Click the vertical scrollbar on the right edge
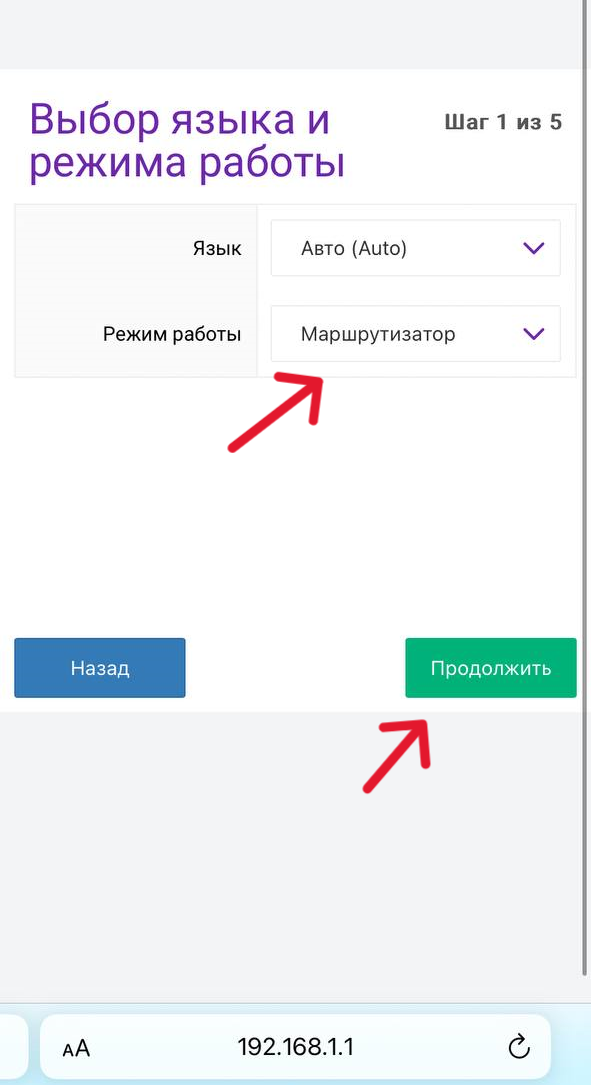 pyautogui.click(x=585, y=484)
